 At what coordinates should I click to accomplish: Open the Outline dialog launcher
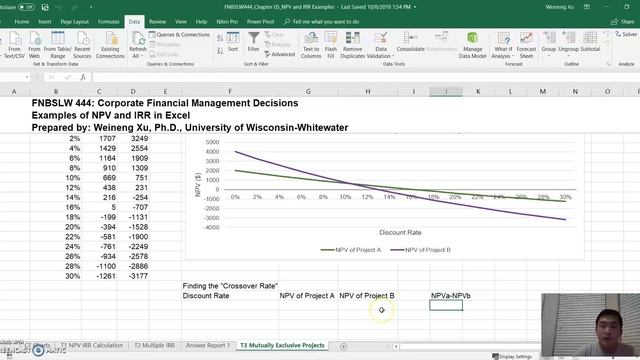pyautogui.click(x=608, y=64)
